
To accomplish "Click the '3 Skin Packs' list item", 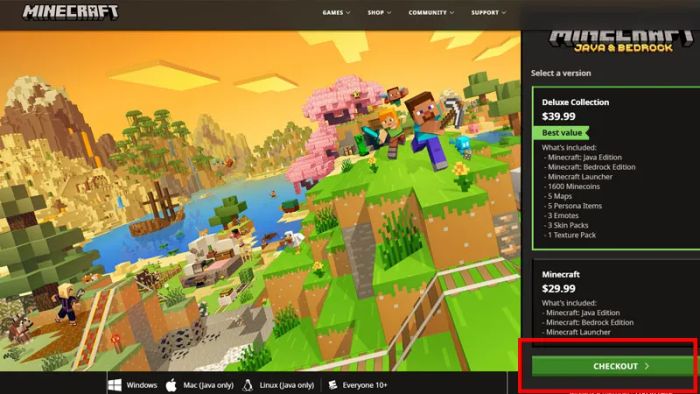I will 567,225.
